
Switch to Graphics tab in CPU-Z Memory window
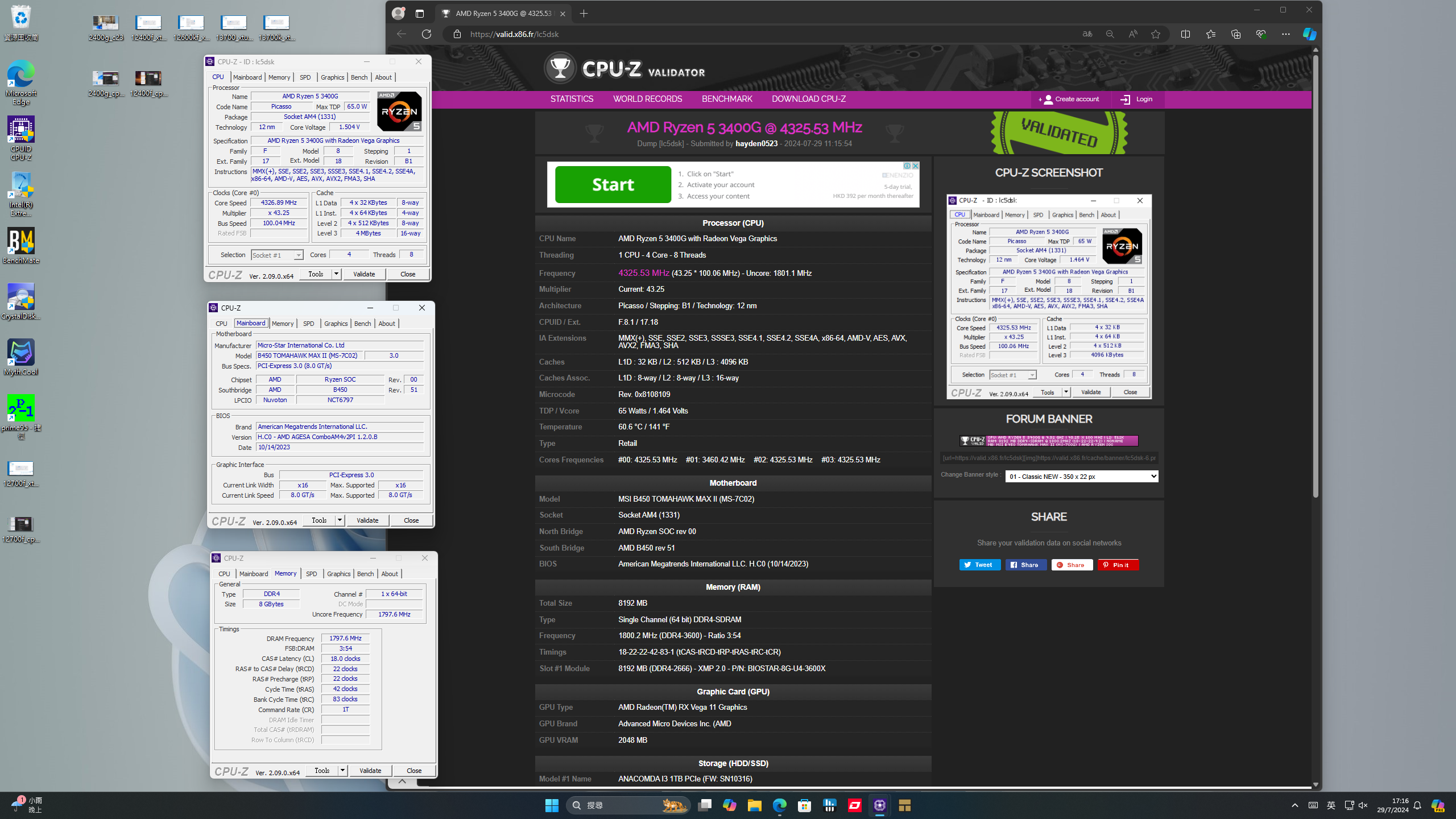coord(339,574)
